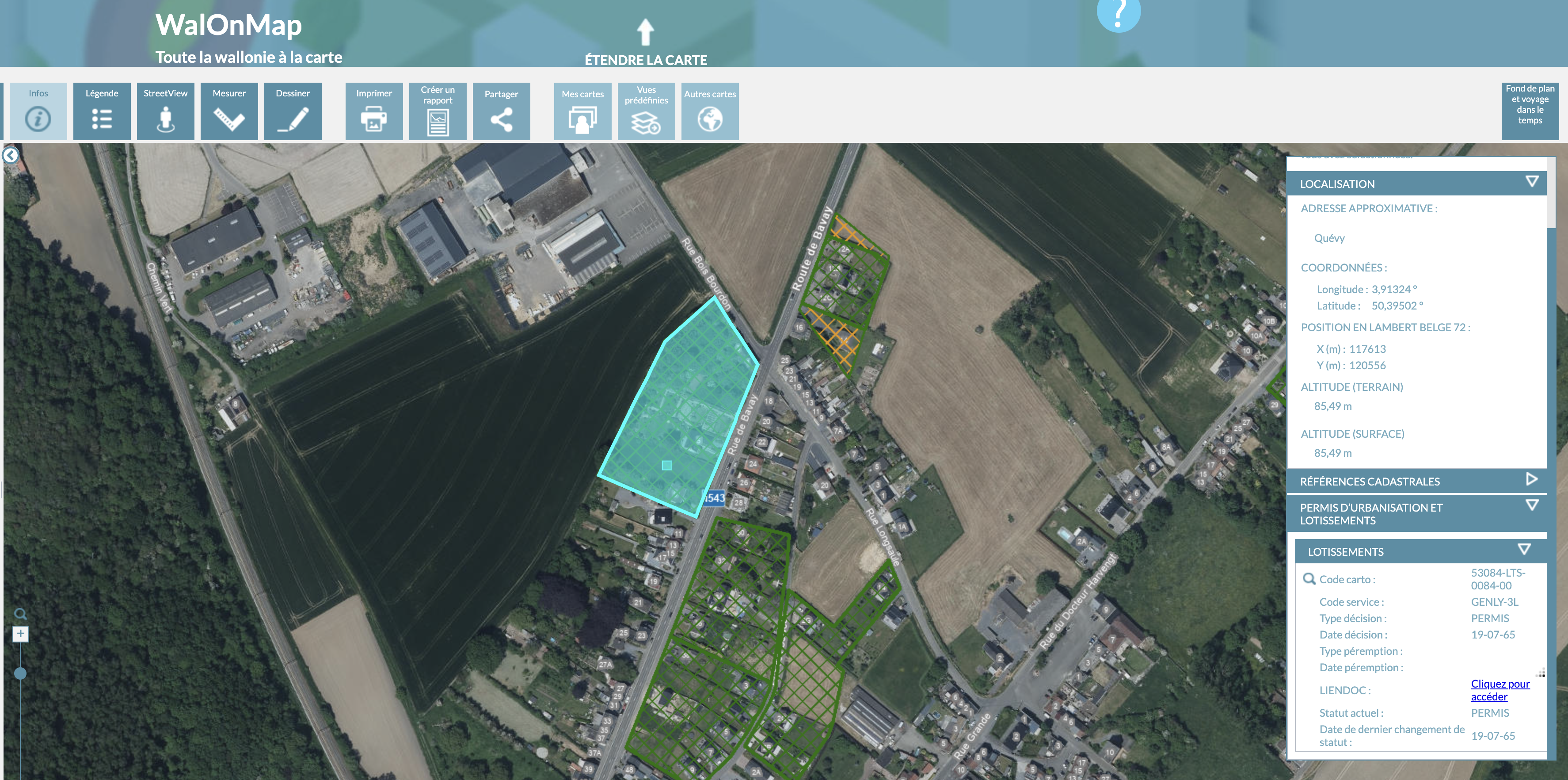Click the zoom slider handle
Screen dimensions: 1568x780
point(20,673)
